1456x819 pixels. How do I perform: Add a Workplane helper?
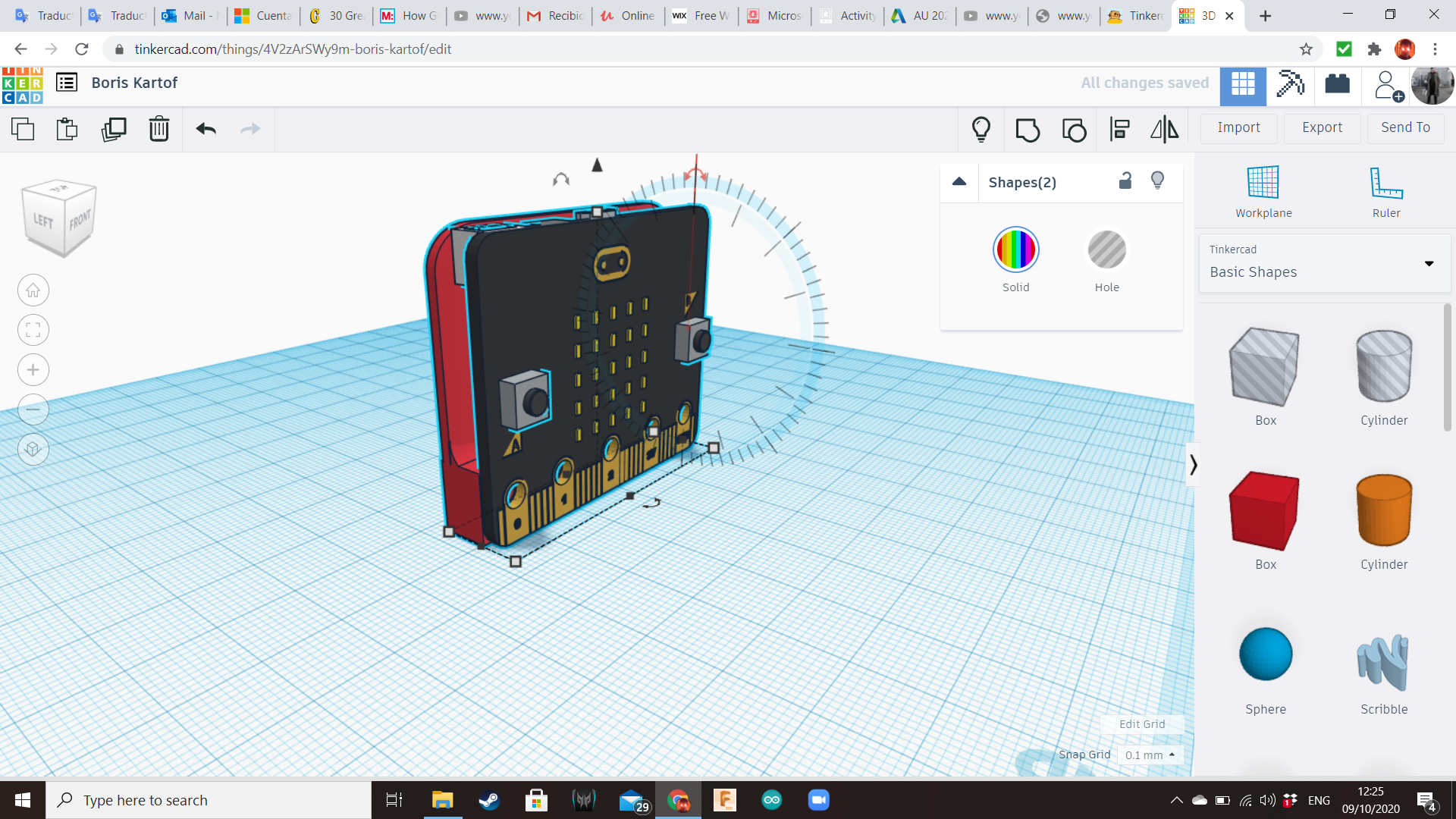click(x=1263, y=190)
